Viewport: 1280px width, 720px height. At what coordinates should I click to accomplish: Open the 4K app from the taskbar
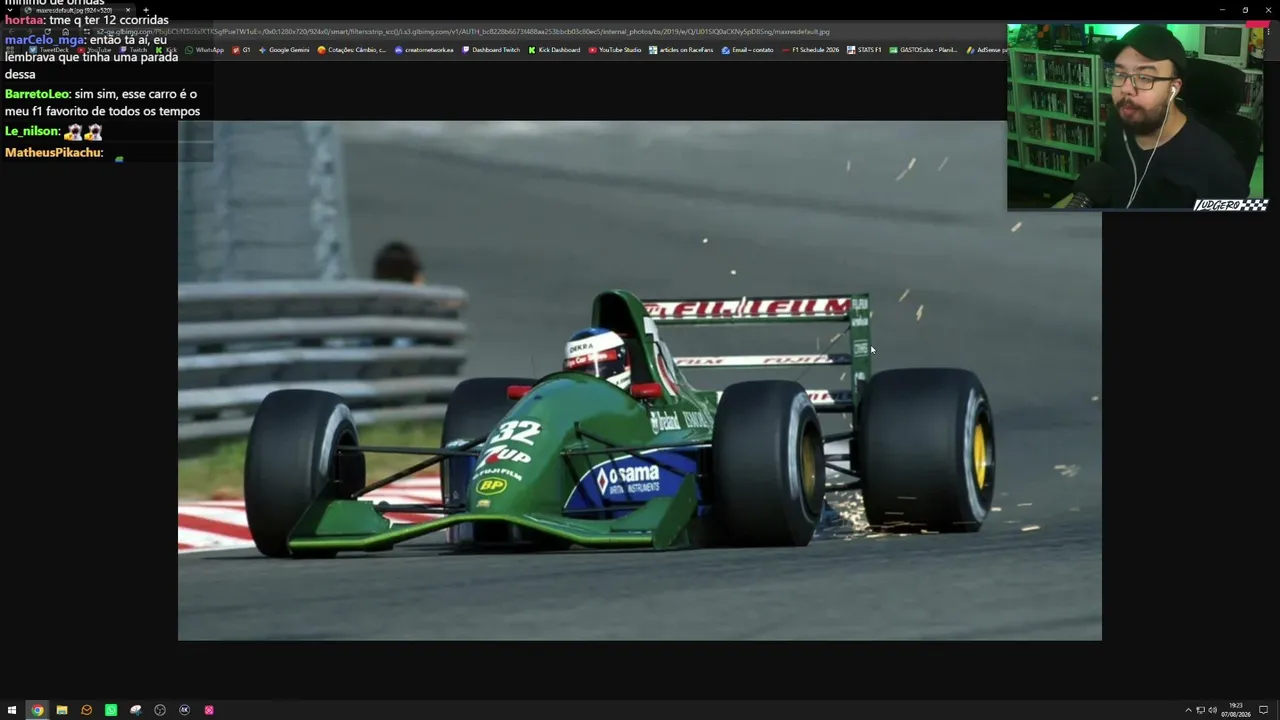coord(185,710)
